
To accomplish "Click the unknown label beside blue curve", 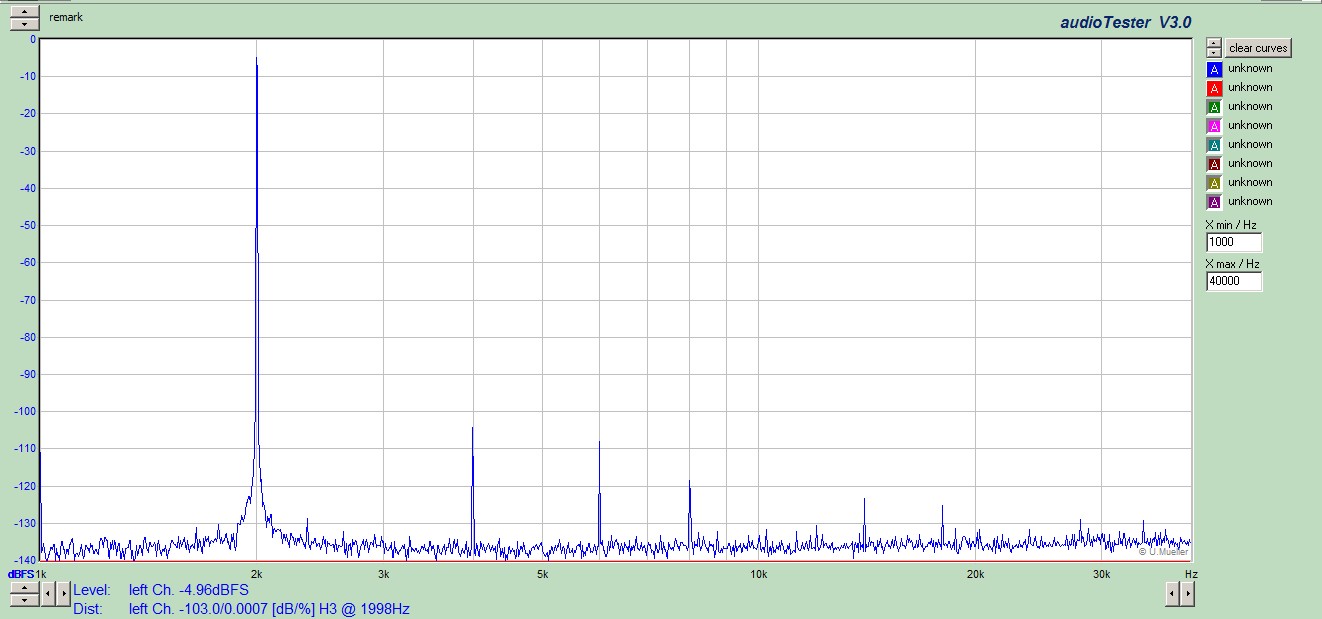I will point(1250,68).
